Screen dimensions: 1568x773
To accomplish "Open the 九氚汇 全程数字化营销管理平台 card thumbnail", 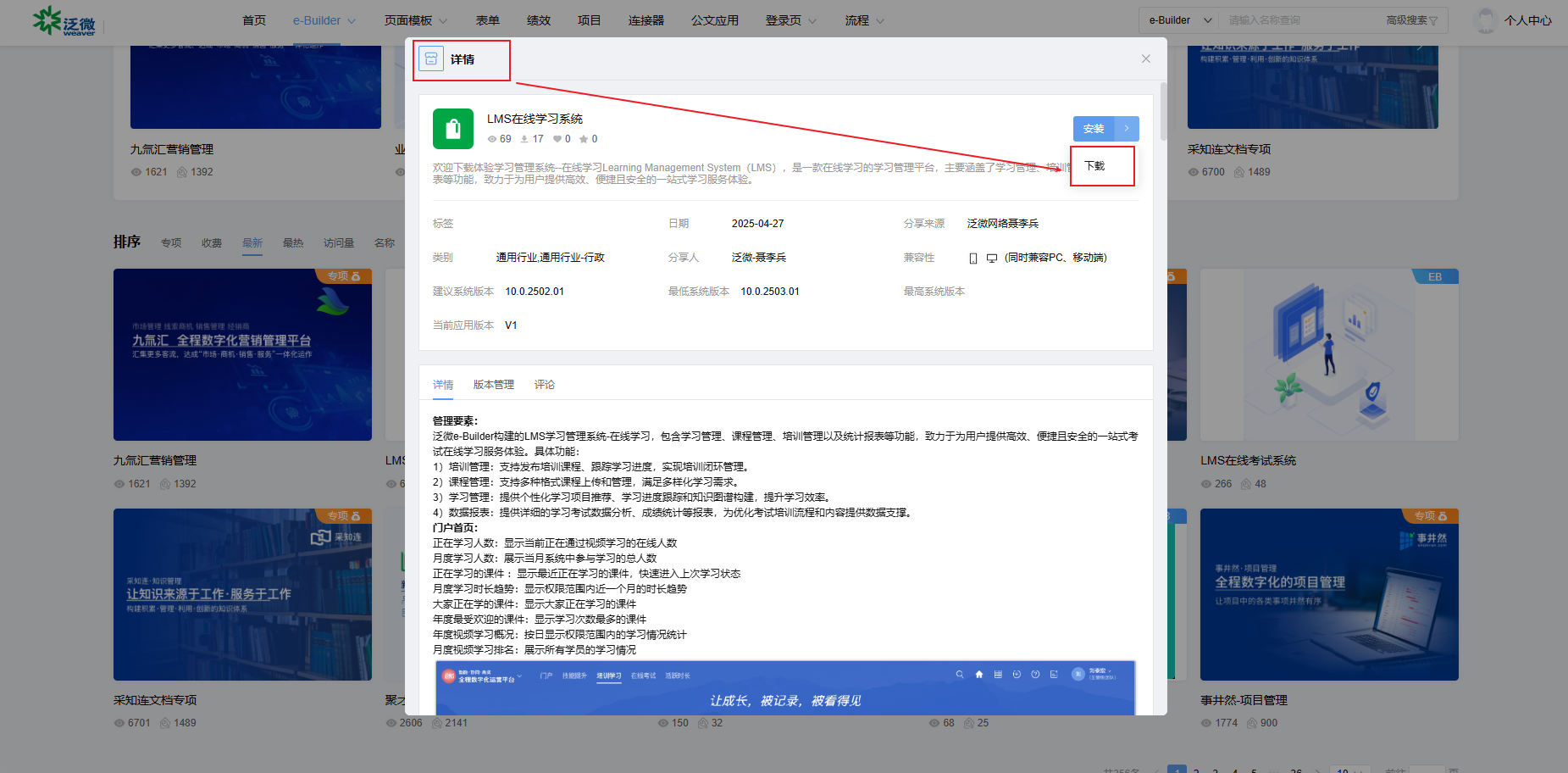I will (242, 355).
